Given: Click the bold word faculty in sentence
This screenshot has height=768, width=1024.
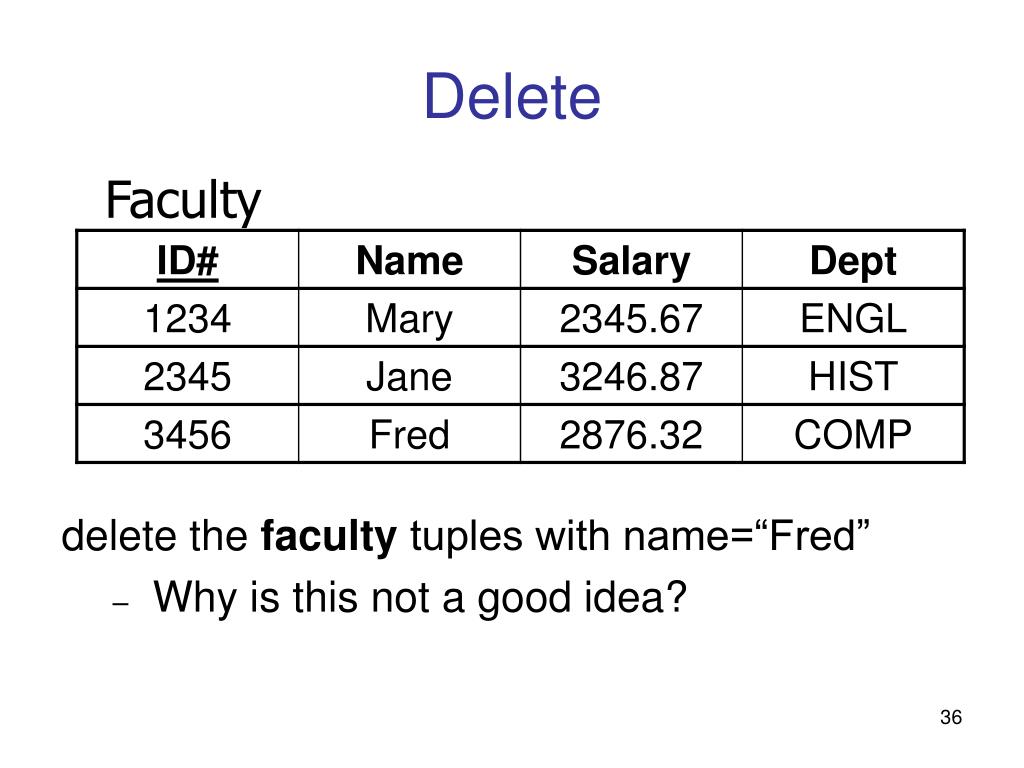Looking at the screenshot, I should [328, 537].
